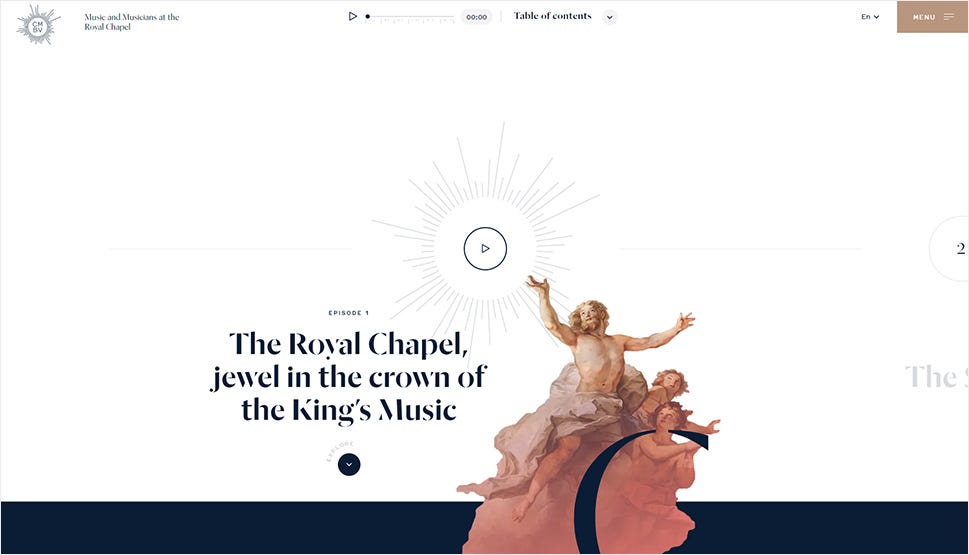Open the Table of contents label
Screen dimensions: 969x555
click(552, 16)
